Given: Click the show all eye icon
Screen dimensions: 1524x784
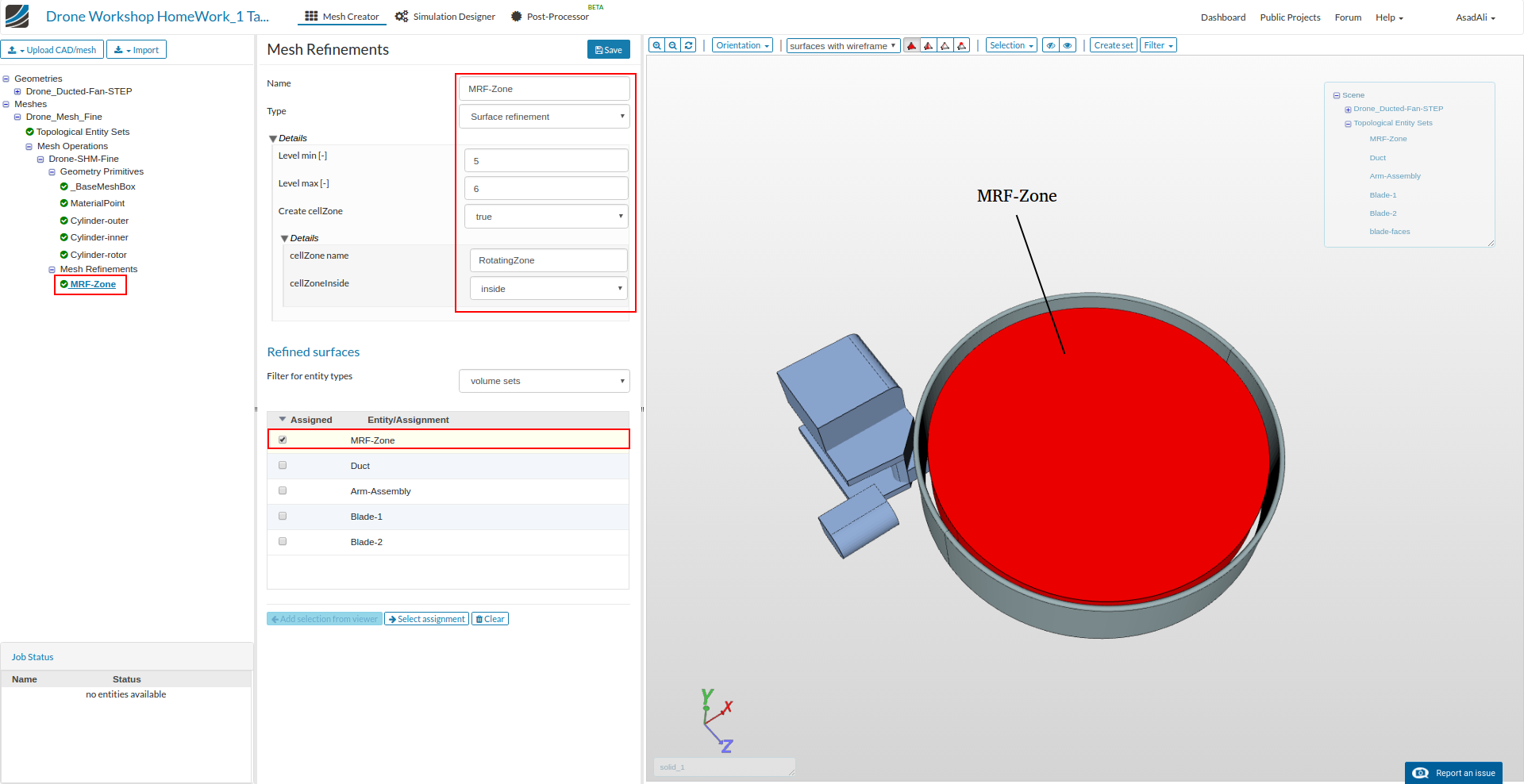Looking at the screenshot, I should click(1068, 46).
